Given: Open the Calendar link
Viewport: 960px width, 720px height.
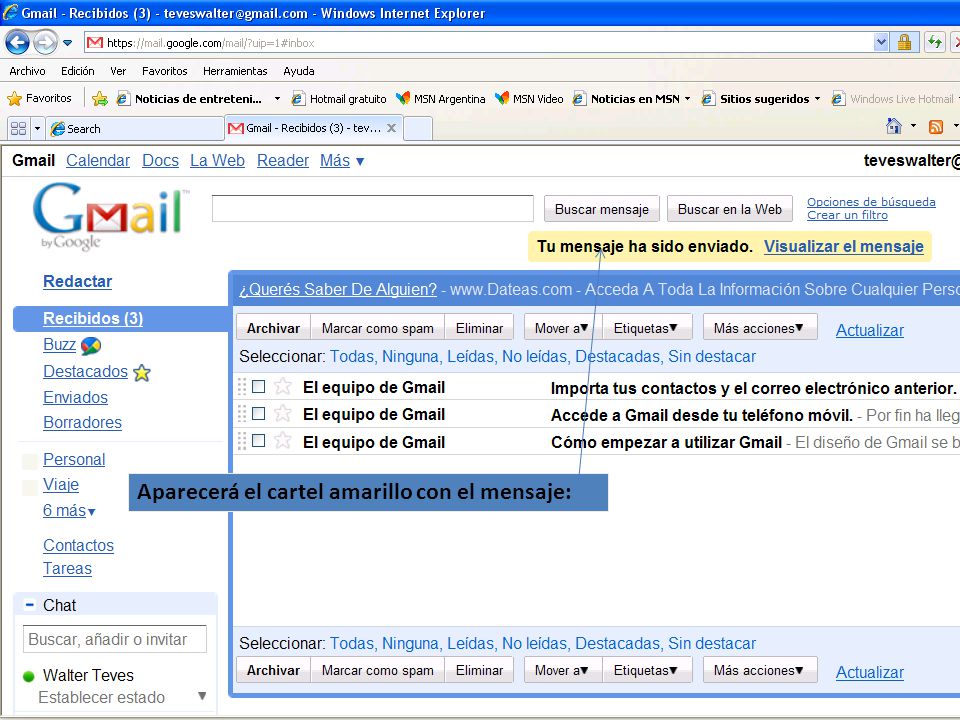Looking at the screenshot, I should click(98, 160).
